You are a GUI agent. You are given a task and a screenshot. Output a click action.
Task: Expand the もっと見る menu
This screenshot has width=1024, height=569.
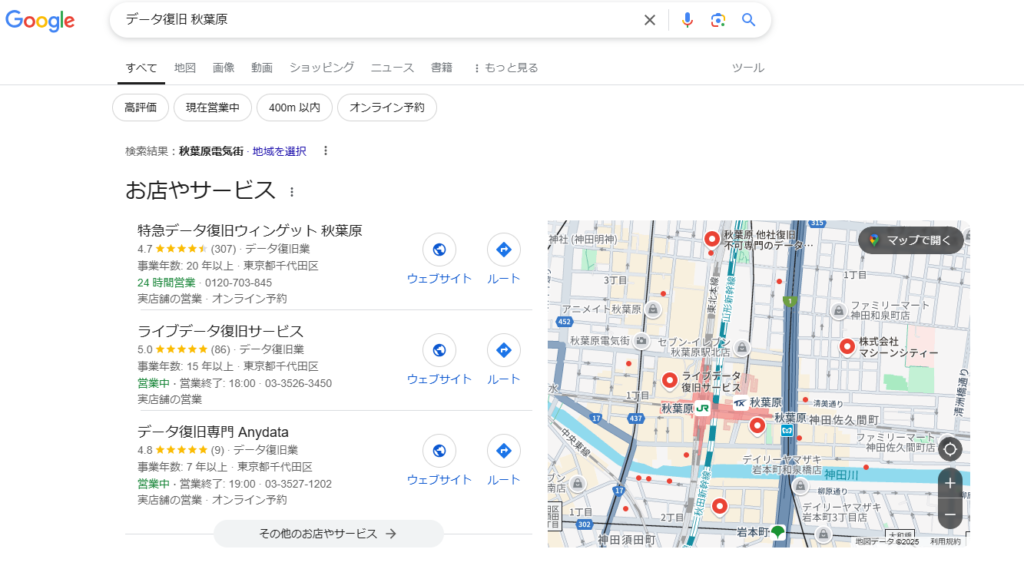tap(505, 68)
